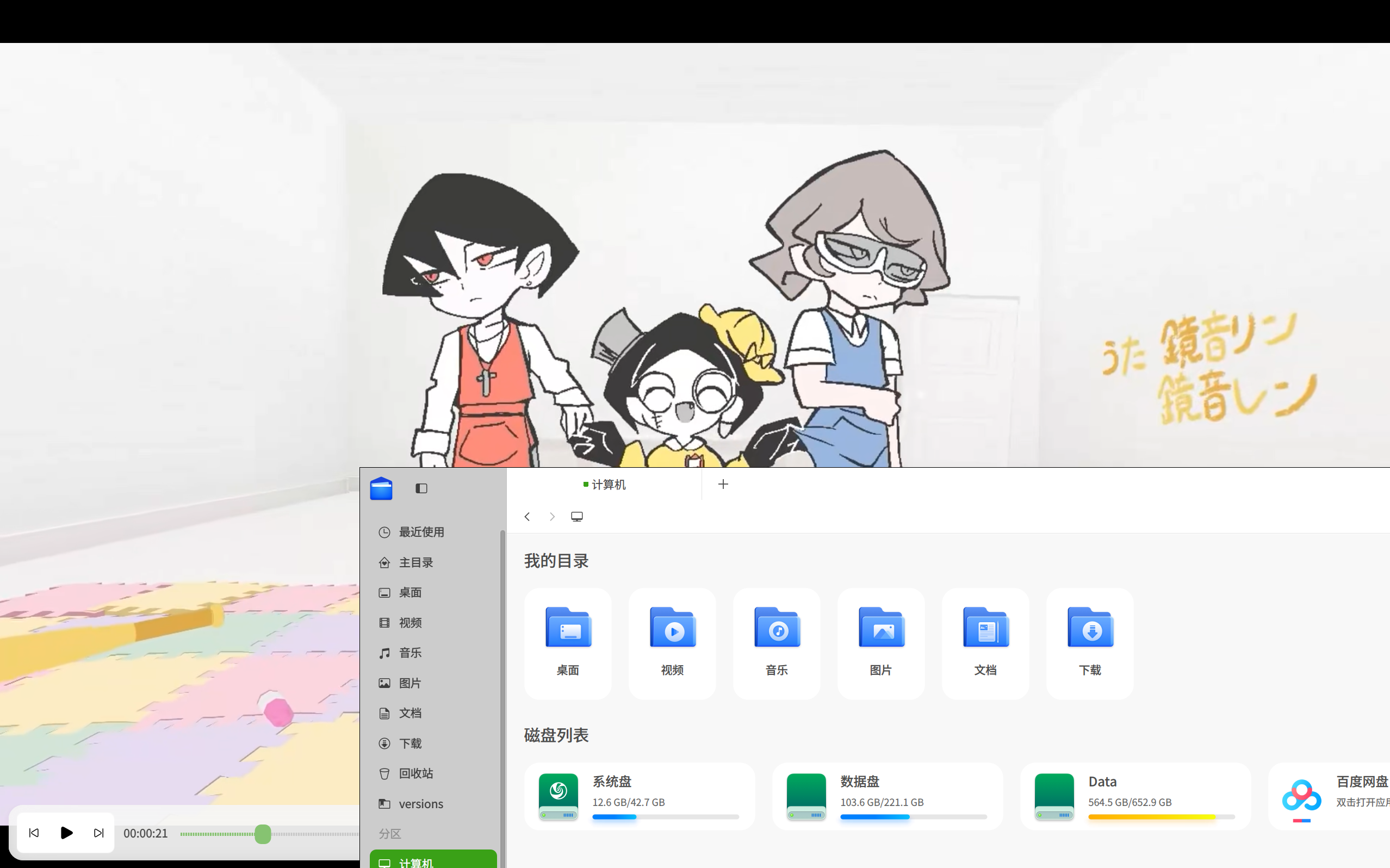The height and width of the screenshot is (868, 1390).
Task: Select the Data disk
Action: (1135, 797)
